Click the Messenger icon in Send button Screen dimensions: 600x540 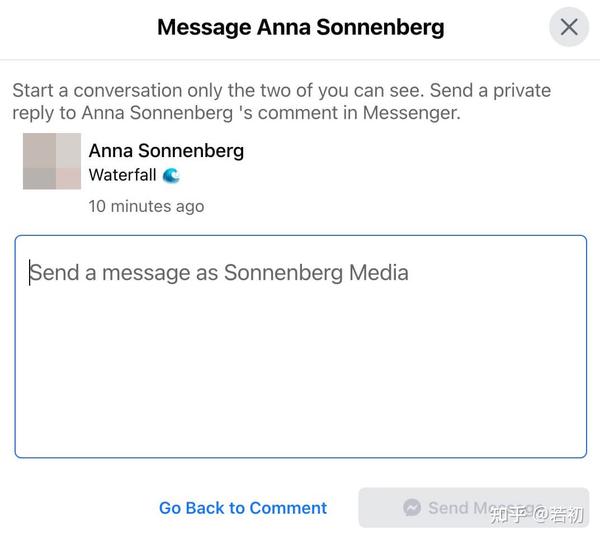(x=412, y=507)
